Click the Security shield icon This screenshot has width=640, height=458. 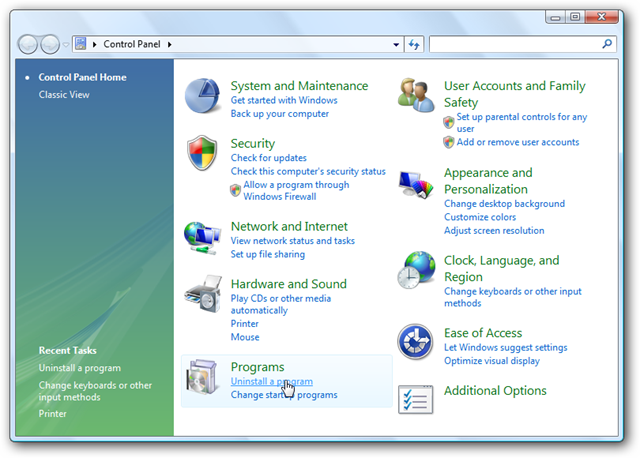(203, 154)
